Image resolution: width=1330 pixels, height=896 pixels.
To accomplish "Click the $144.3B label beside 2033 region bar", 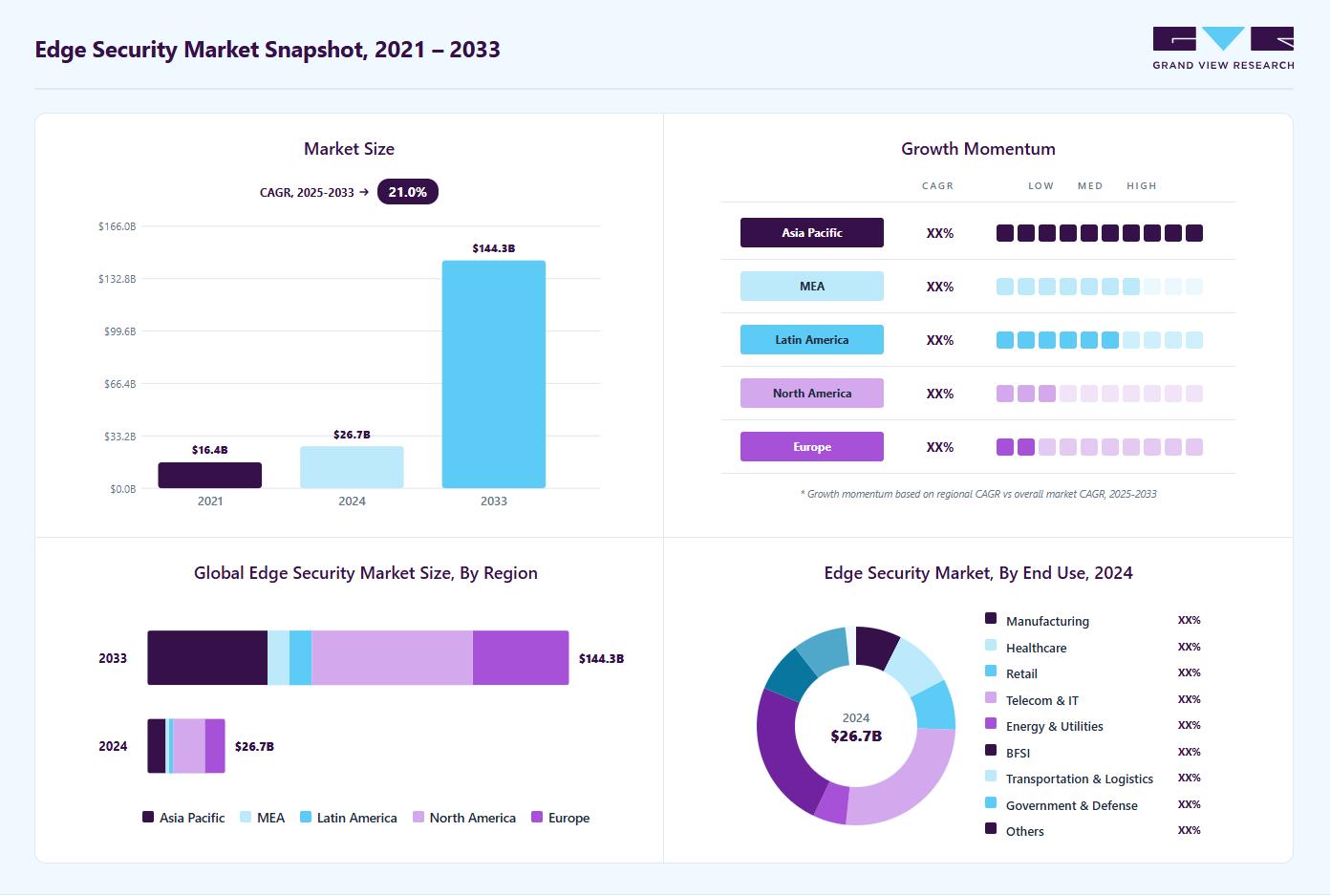I will pyautogui.click(x=601, y=659).
